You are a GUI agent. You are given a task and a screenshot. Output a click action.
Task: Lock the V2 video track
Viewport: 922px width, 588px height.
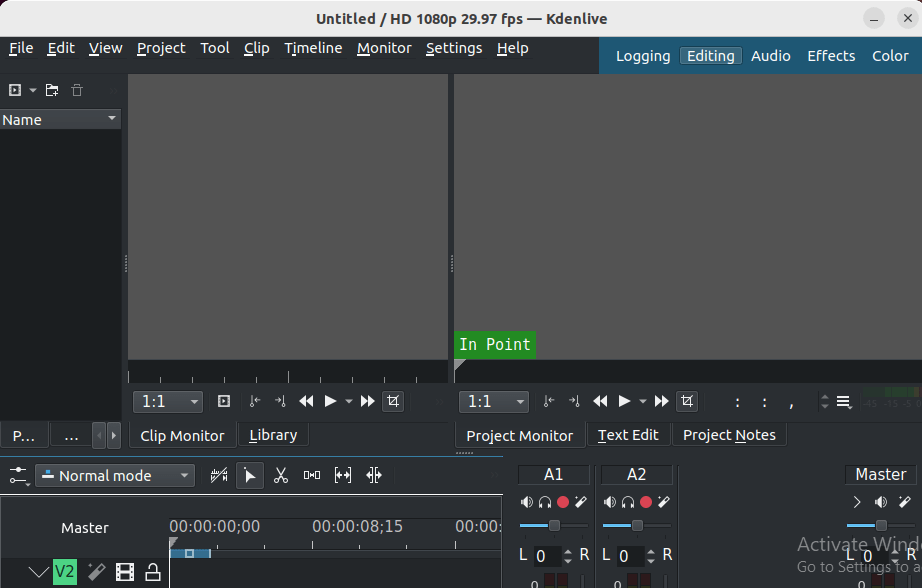click(152, 571)
